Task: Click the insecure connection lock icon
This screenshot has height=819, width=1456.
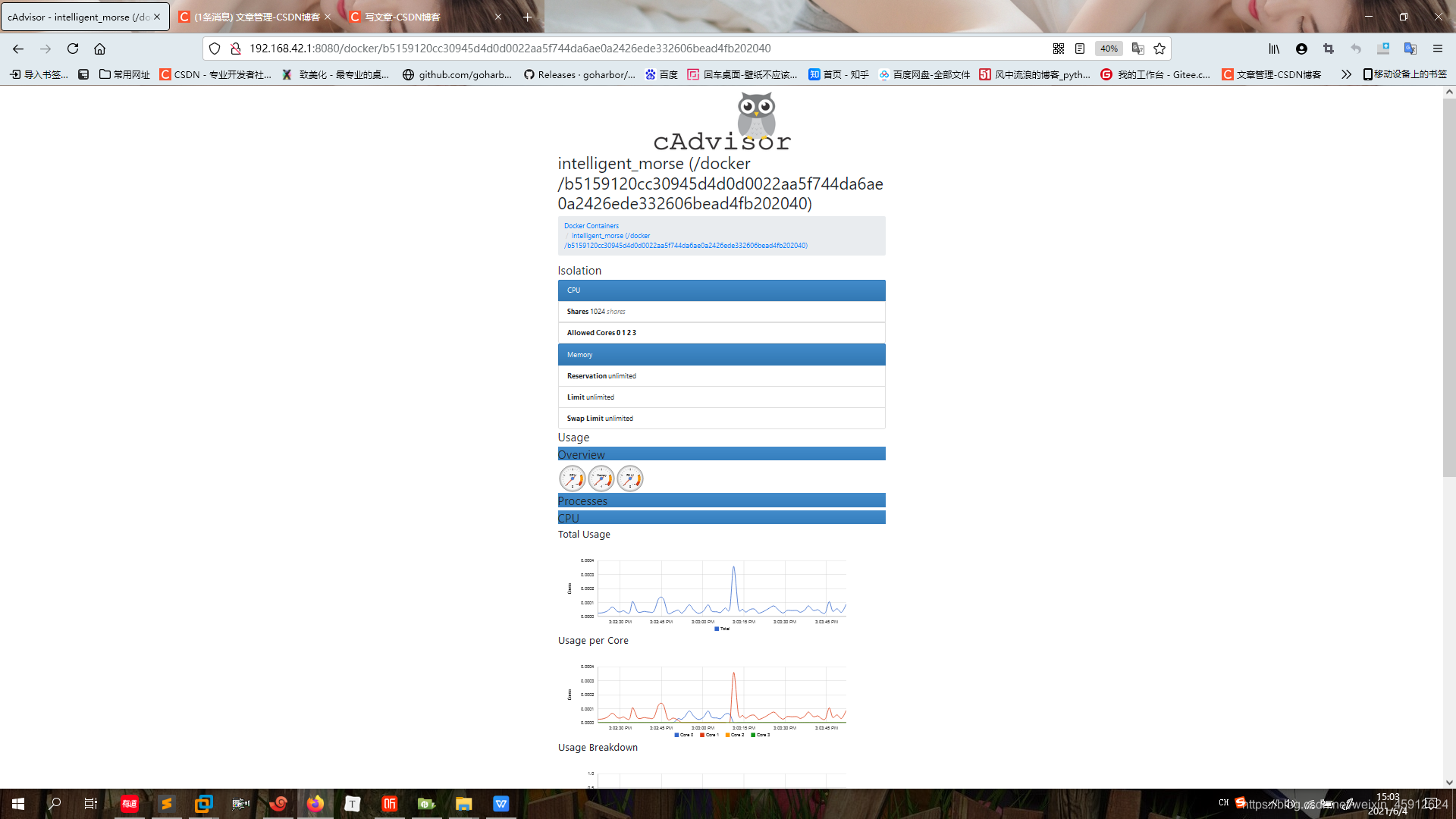Action: coord(236,49)
